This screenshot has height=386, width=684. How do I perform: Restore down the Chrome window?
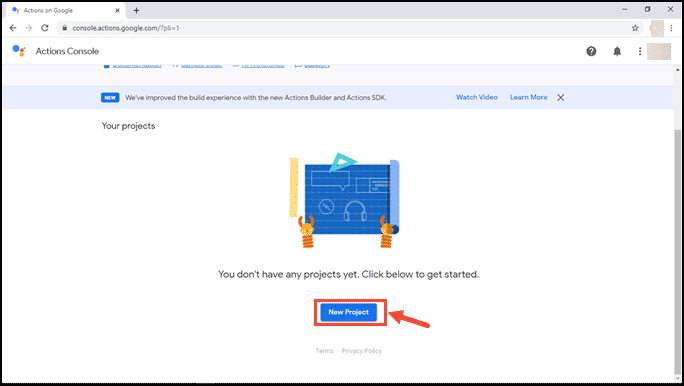pyautogui.click(x=647, y=9)
